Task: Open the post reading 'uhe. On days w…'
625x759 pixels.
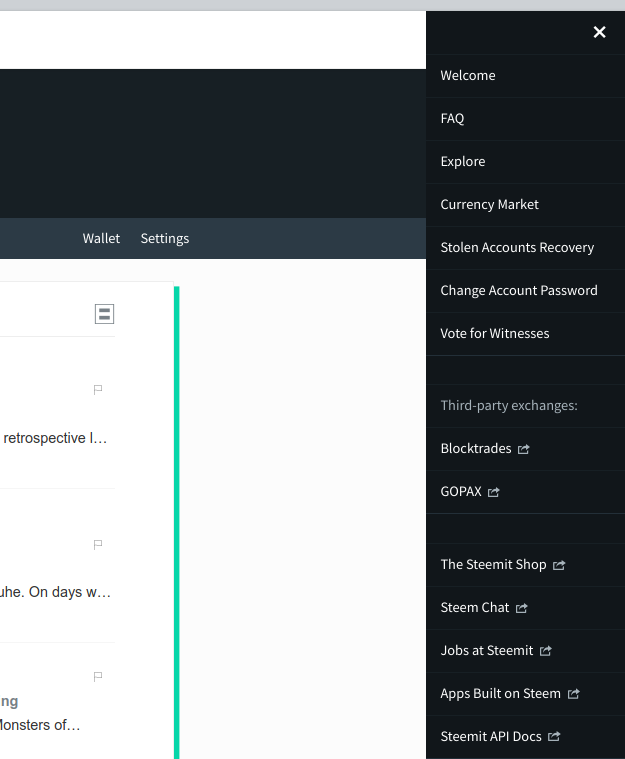Action: point(55,592)
